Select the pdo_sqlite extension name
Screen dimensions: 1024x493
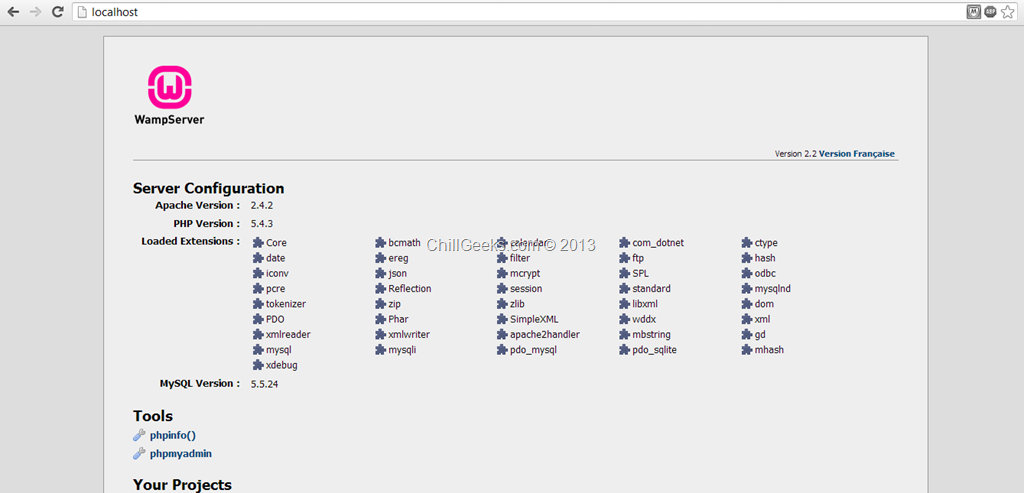655,350
